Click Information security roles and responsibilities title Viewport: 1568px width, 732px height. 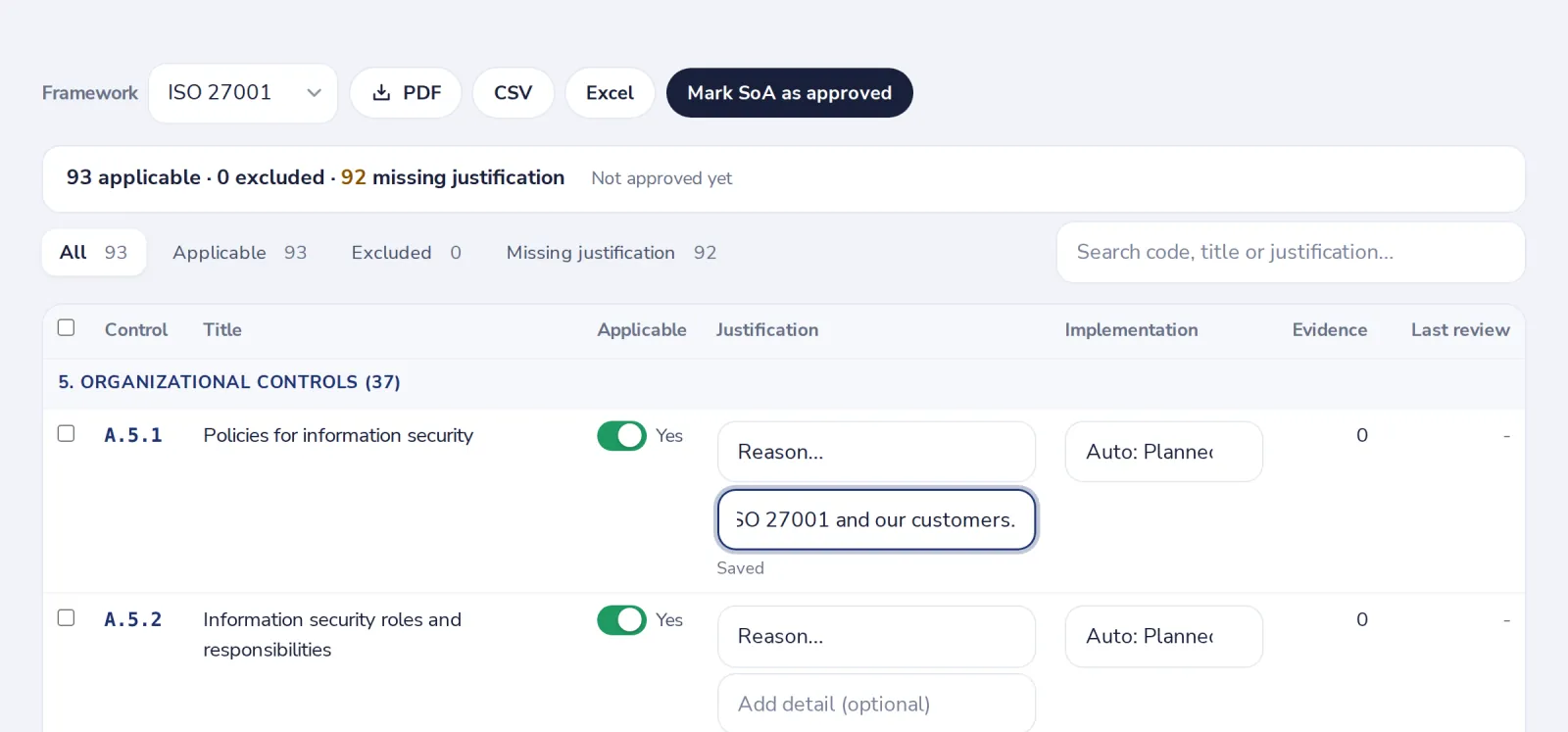pos(332,634)
